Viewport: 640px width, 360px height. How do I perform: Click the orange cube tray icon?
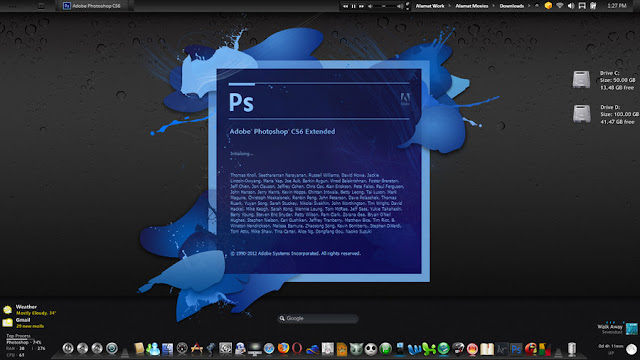click(548, 5)
